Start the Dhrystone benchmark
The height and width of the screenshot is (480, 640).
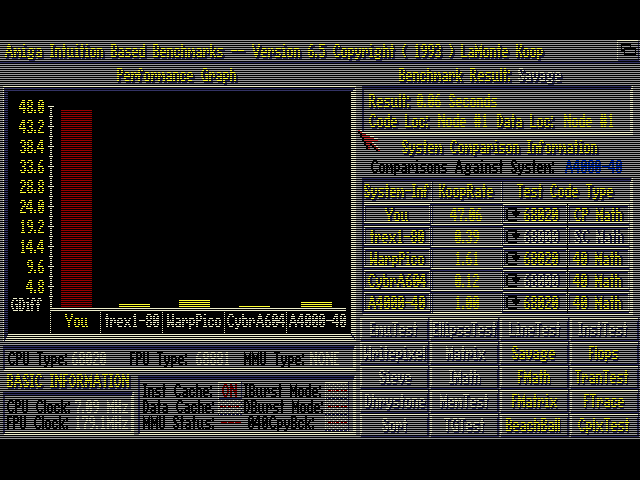396,402
